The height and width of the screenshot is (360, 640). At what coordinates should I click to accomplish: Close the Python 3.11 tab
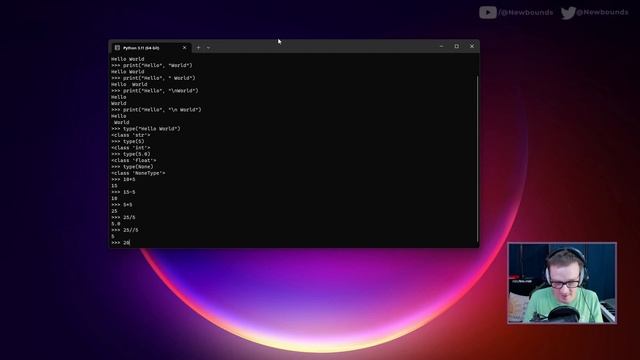pos(184,48)
